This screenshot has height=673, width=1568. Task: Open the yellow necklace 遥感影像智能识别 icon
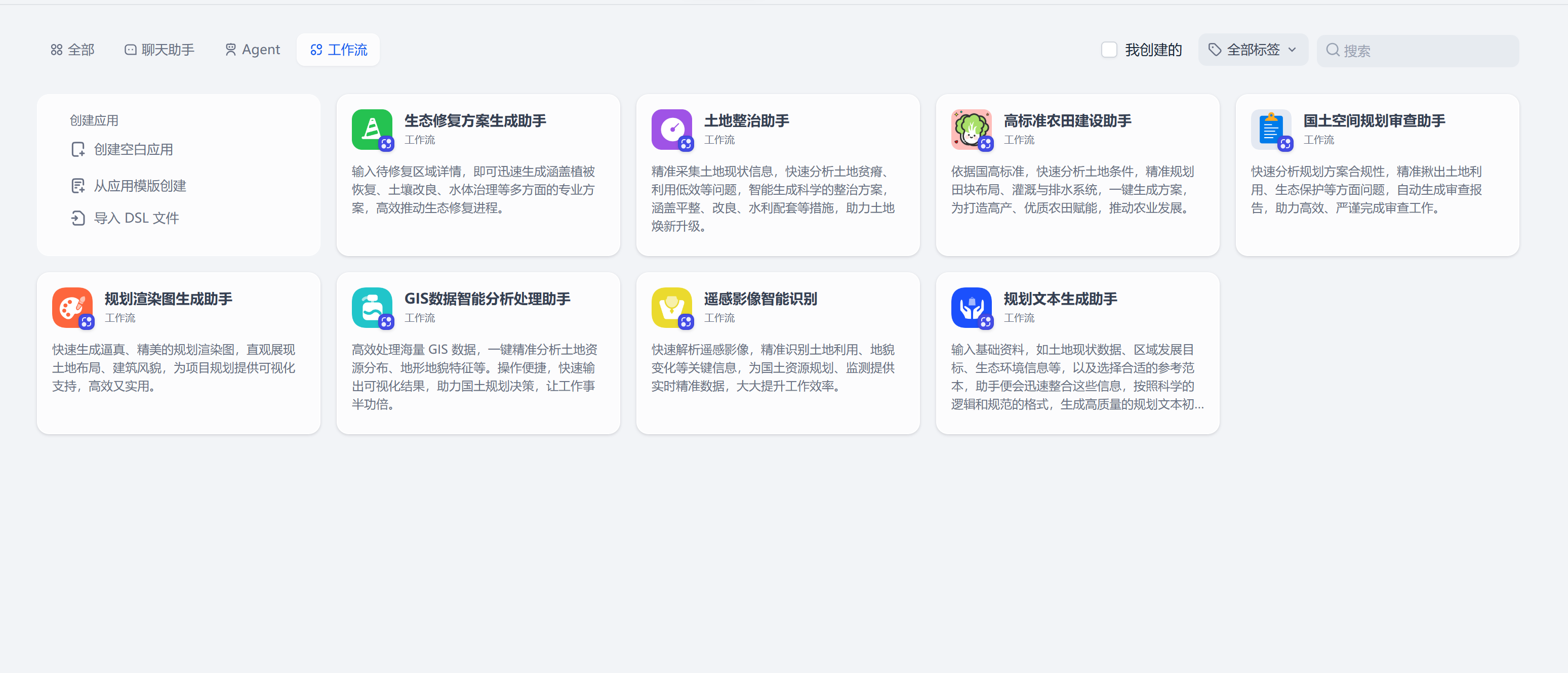(671, 307)
